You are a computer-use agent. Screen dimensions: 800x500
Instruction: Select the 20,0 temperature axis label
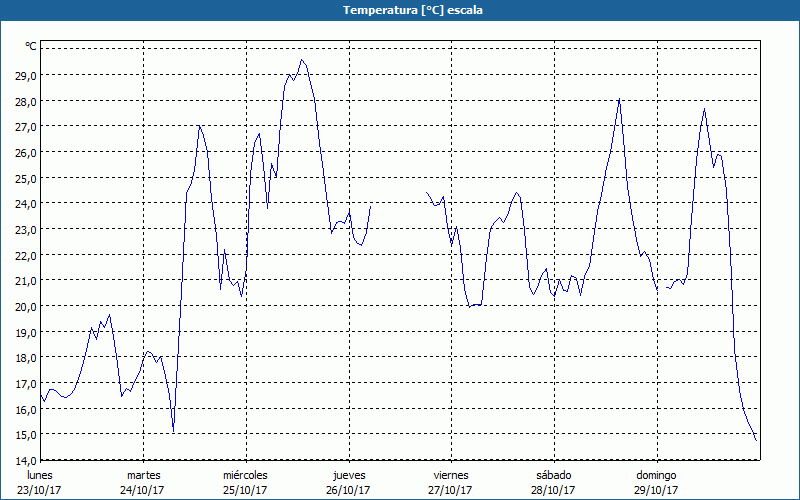25,306
